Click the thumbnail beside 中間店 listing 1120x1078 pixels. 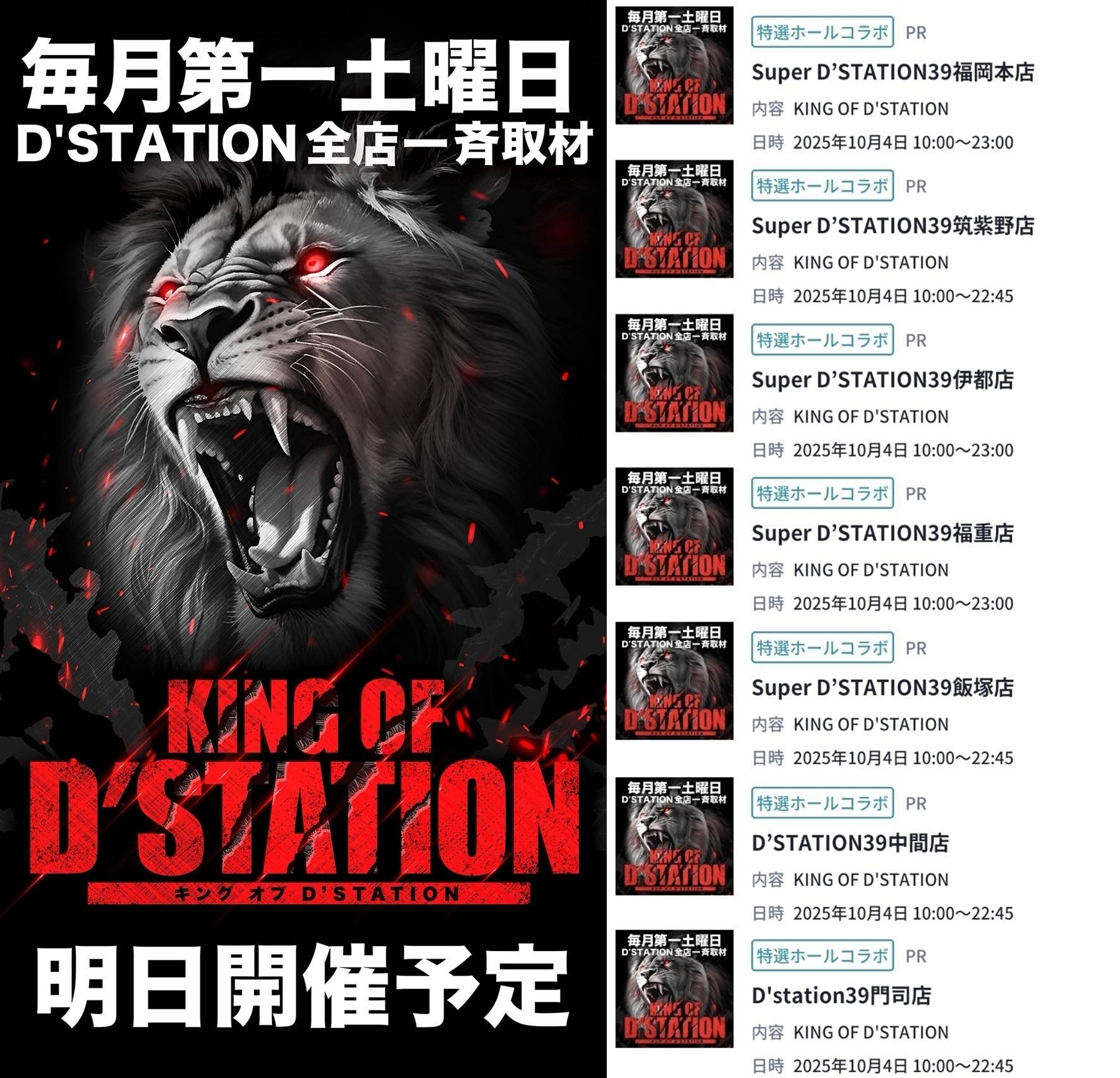point(674,836)
